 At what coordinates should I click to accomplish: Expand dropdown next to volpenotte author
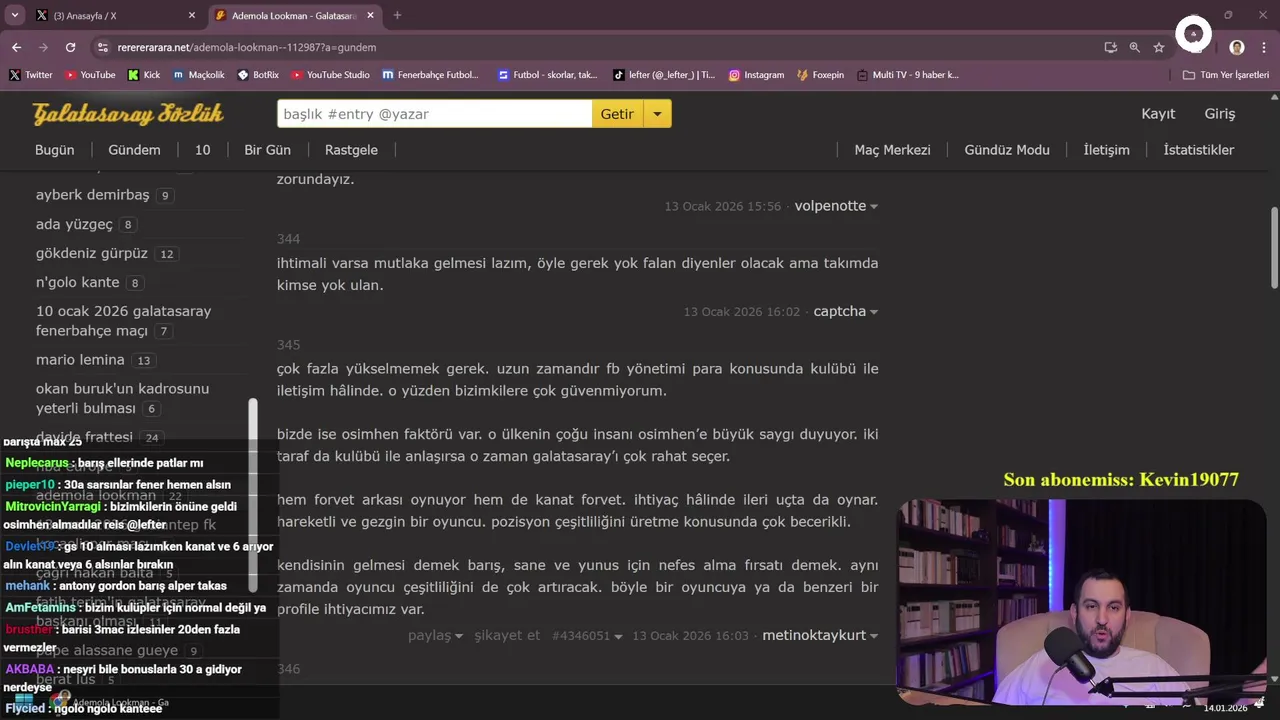point(874,207)
